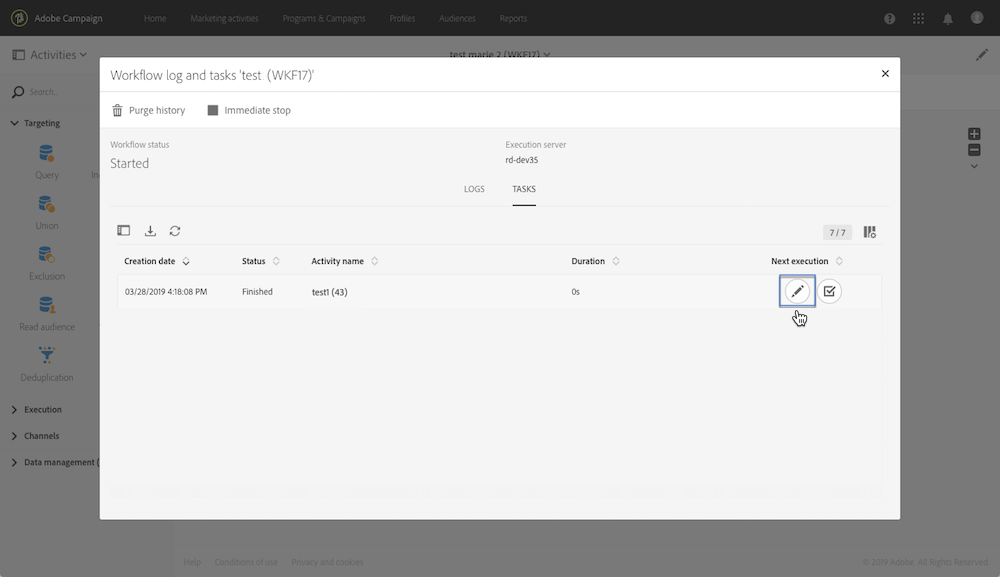Click the edit pencil icon in workflow header

982,55
